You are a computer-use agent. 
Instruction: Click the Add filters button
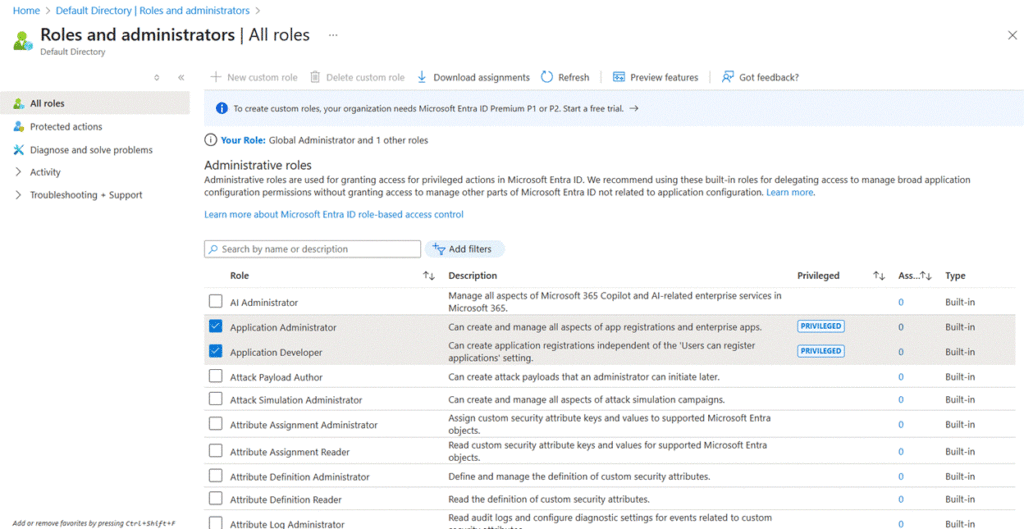465,249
